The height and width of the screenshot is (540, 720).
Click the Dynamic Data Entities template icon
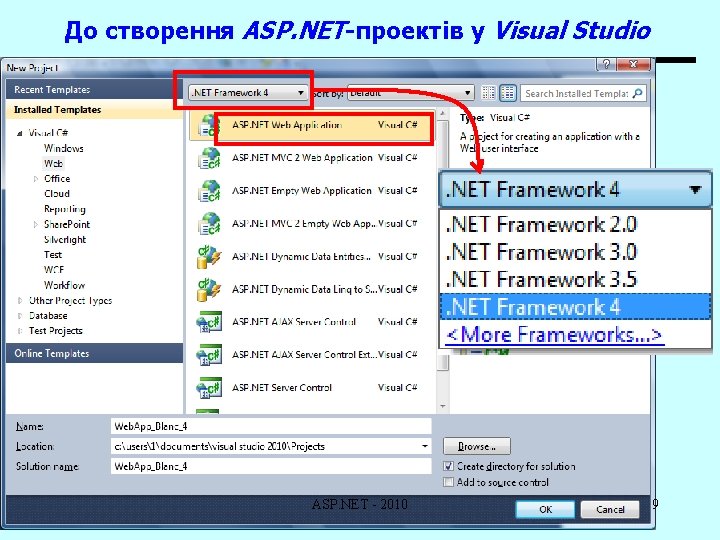click(209, 257)
